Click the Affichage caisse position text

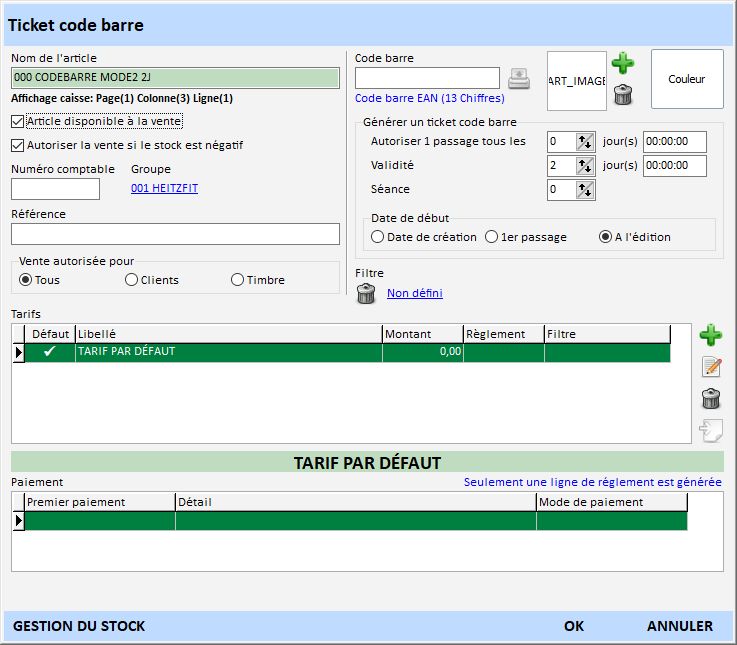(122, 98)
